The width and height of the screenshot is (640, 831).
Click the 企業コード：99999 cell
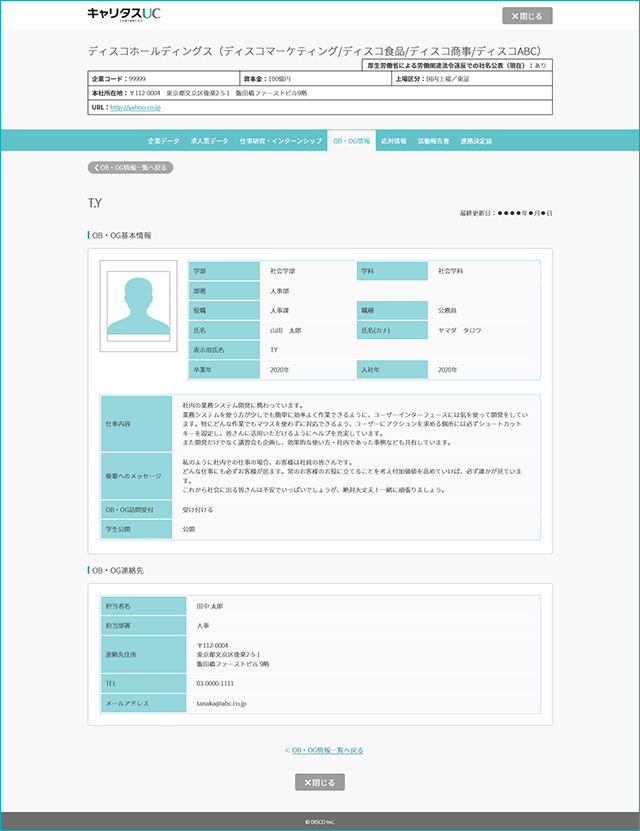click(164, 78)
